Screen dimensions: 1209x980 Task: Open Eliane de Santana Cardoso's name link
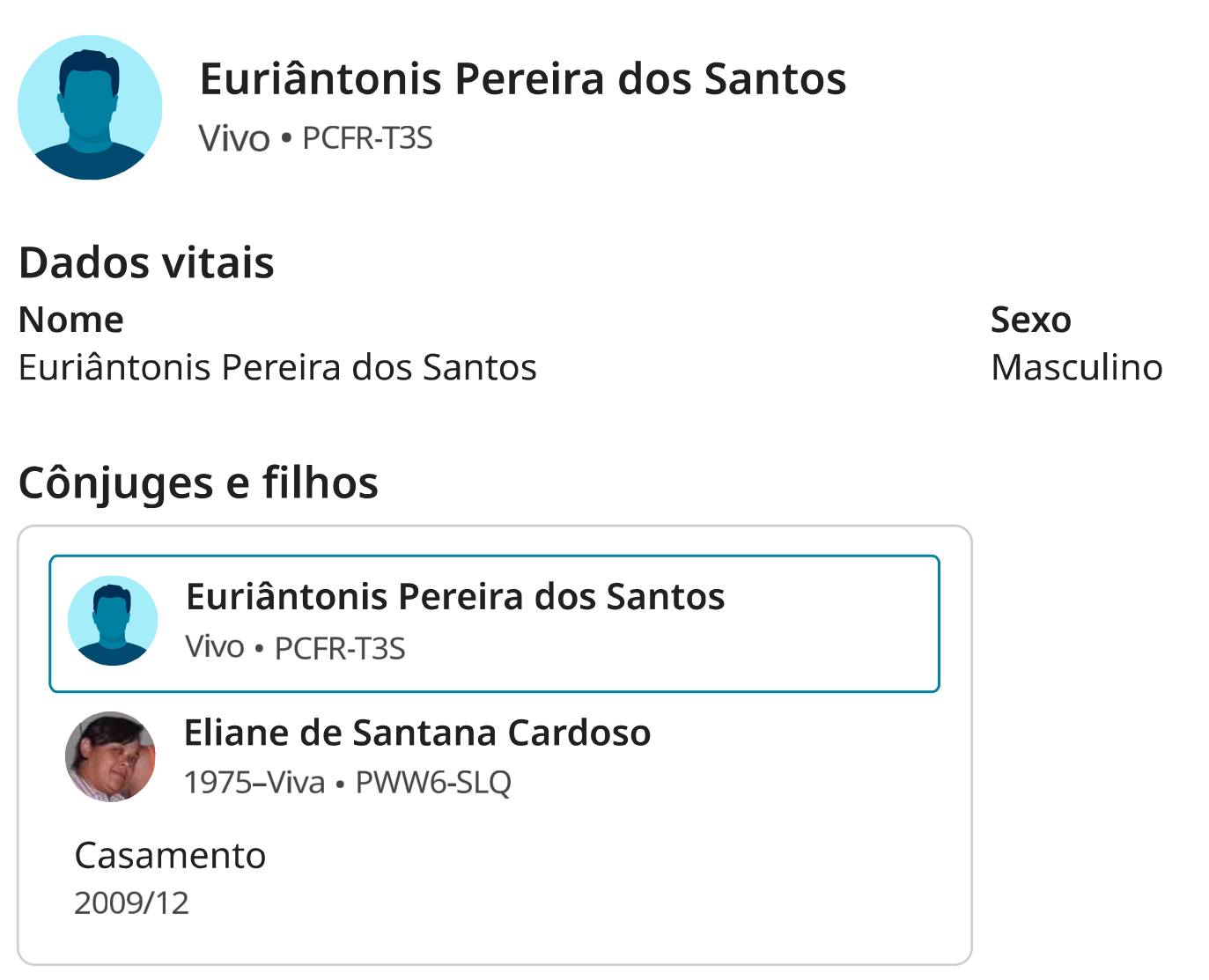417,733
